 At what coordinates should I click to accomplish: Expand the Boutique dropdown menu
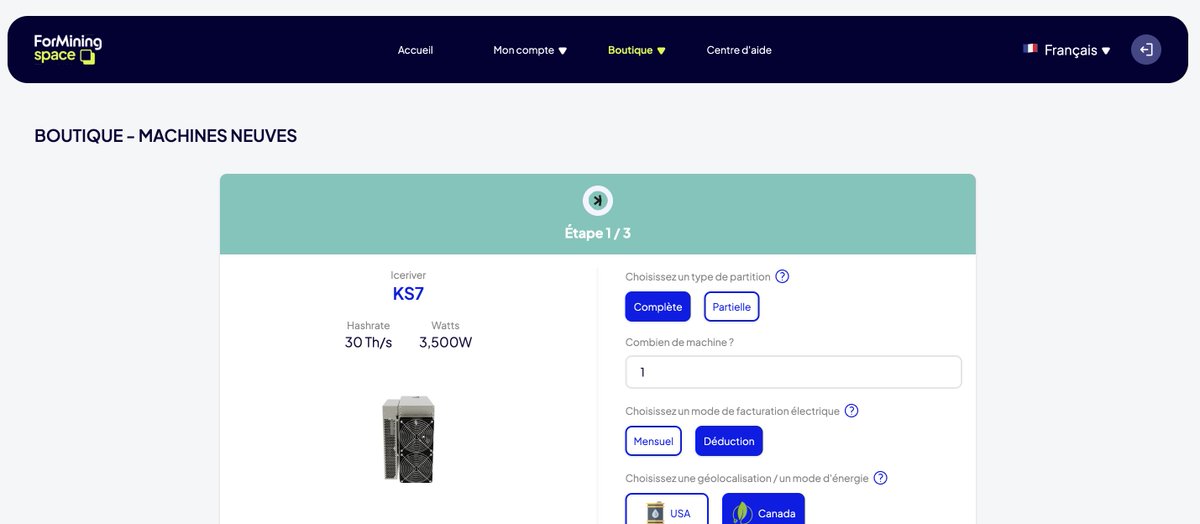[x=636, y=50]
